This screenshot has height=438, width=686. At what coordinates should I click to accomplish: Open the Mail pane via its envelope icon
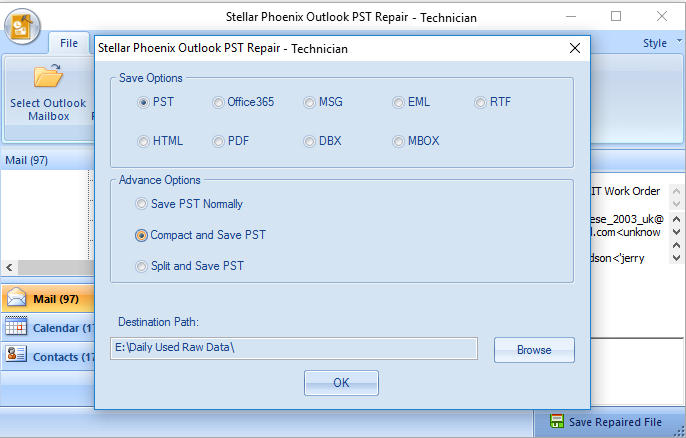point(17,298)
